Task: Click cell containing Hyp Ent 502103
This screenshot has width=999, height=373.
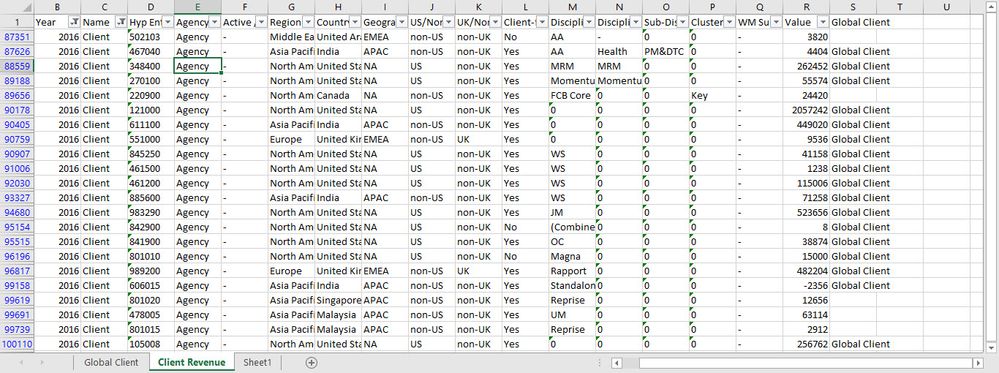Action: 151,37
